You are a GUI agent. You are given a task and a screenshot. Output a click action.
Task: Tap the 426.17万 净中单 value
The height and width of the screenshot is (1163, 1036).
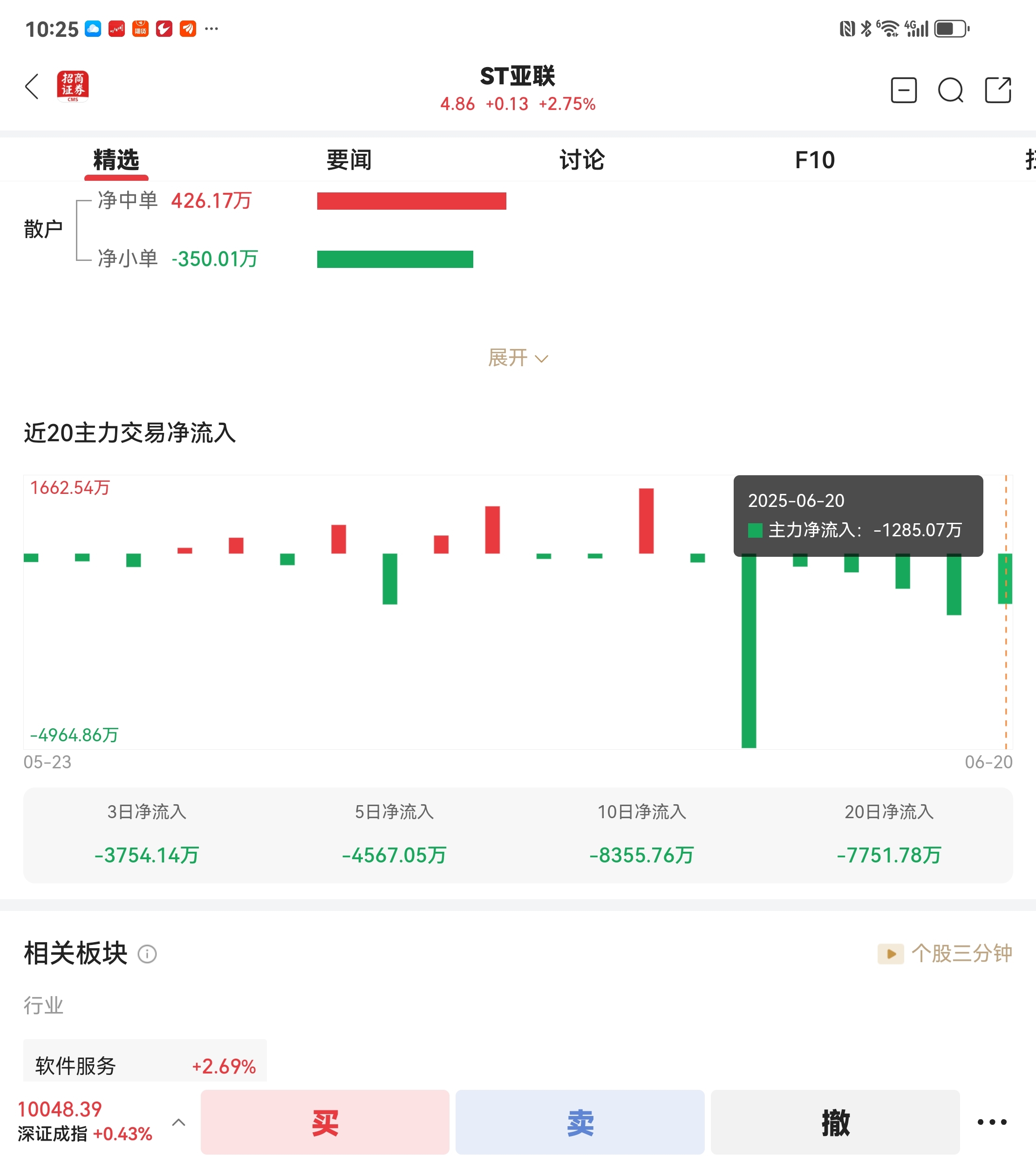211,201
